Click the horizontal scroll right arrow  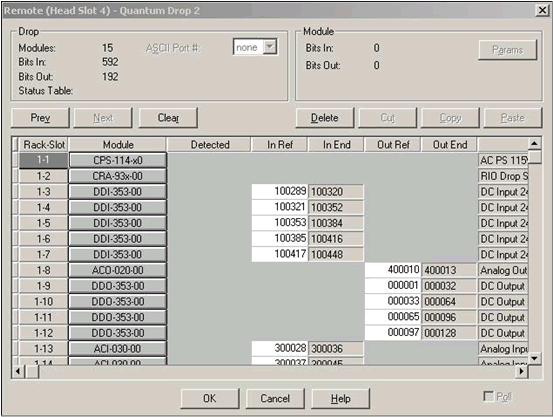(x=522, y=371)
